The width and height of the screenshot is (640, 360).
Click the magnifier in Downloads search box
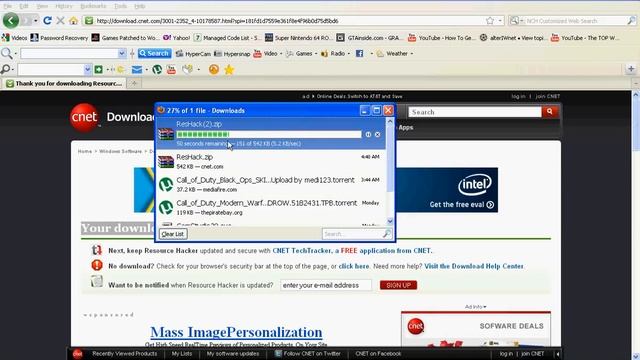[x=386, y=234]
